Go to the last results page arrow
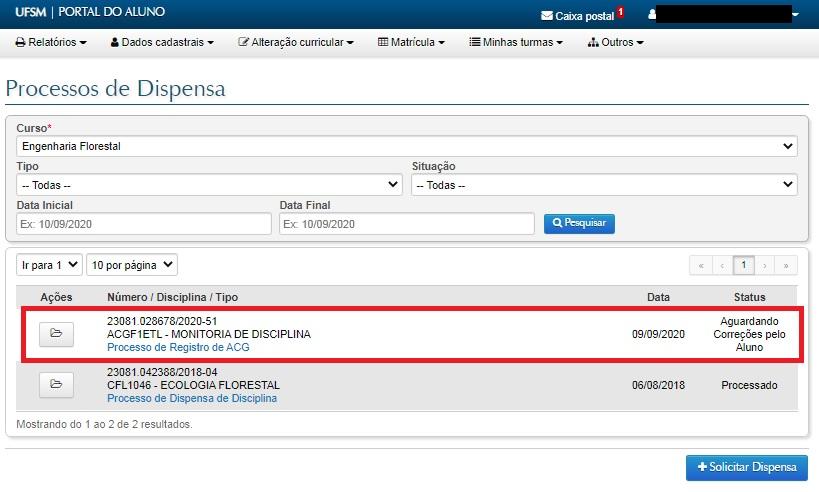The image size is (819, 492). pos(788,265)
